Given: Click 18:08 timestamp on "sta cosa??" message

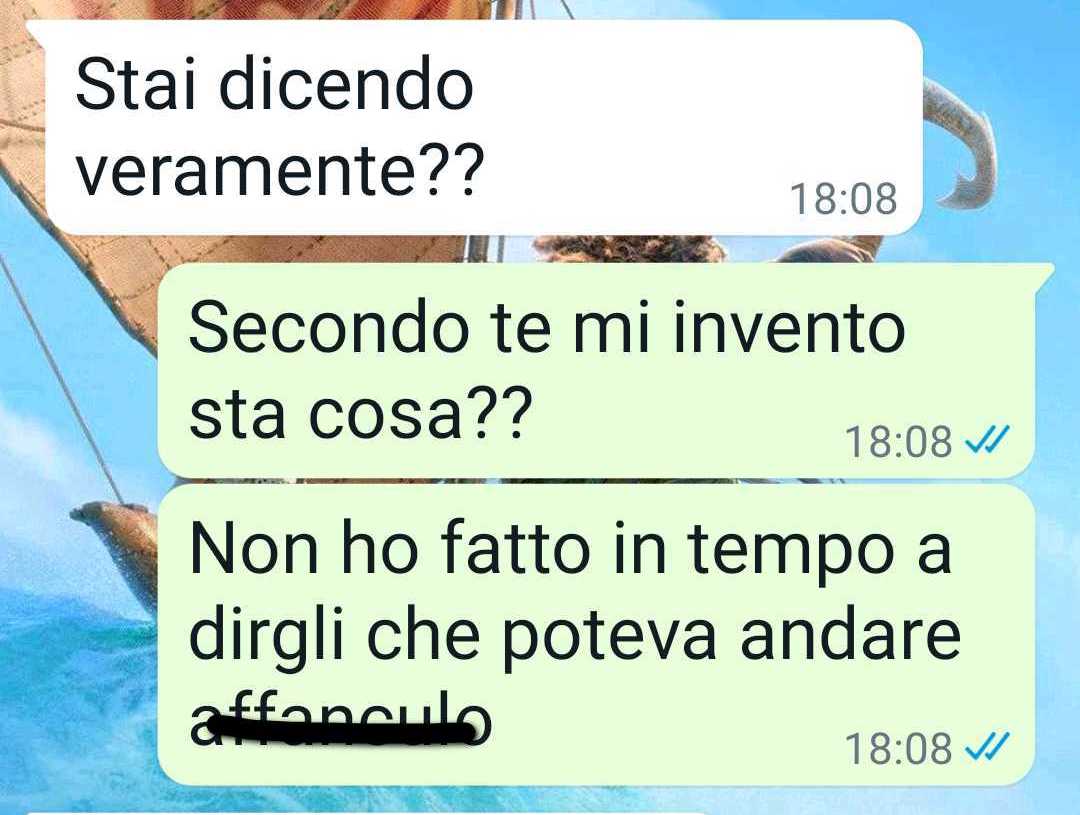Looking at the screenshot, I should point(899,442).
